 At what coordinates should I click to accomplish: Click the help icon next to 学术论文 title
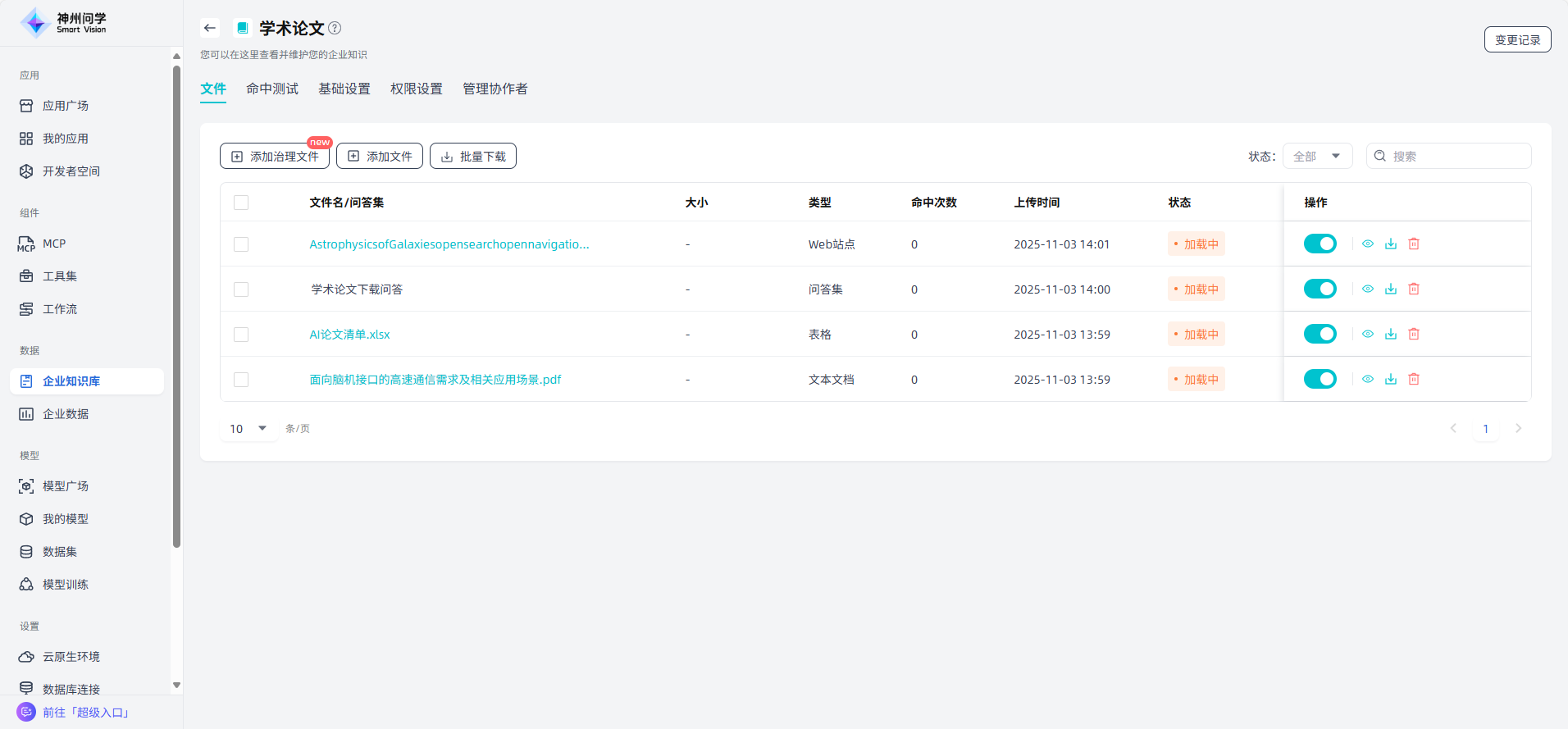335,28
